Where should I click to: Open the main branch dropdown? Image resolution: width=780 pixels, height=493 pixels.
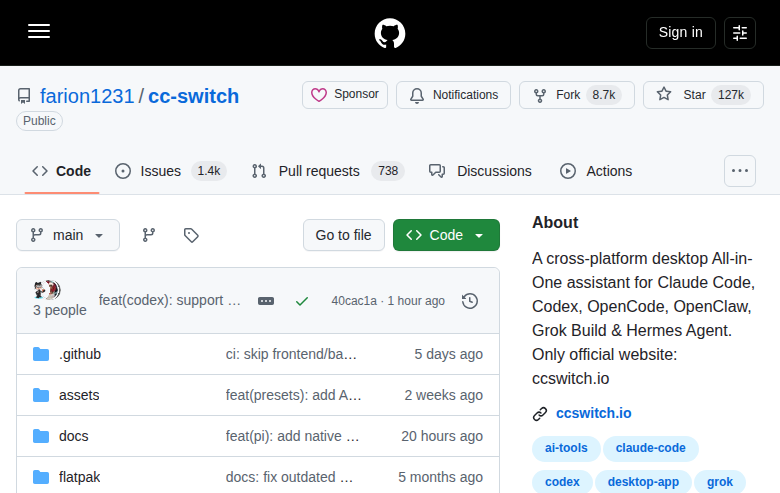tap(68, 235)
